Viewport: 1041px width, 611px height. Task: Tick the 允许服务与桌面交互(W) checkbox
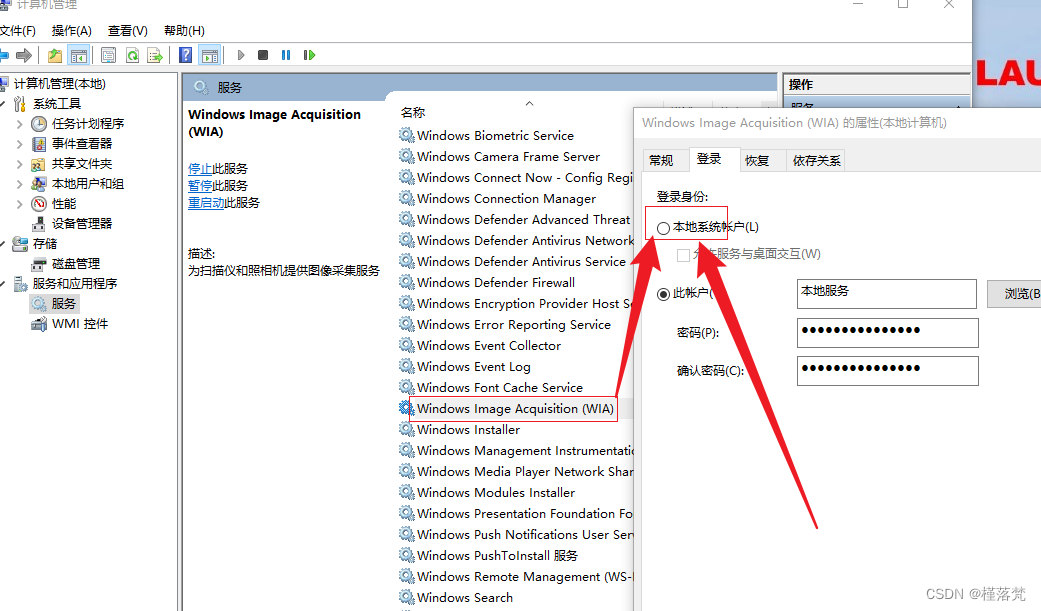[683, 255]
